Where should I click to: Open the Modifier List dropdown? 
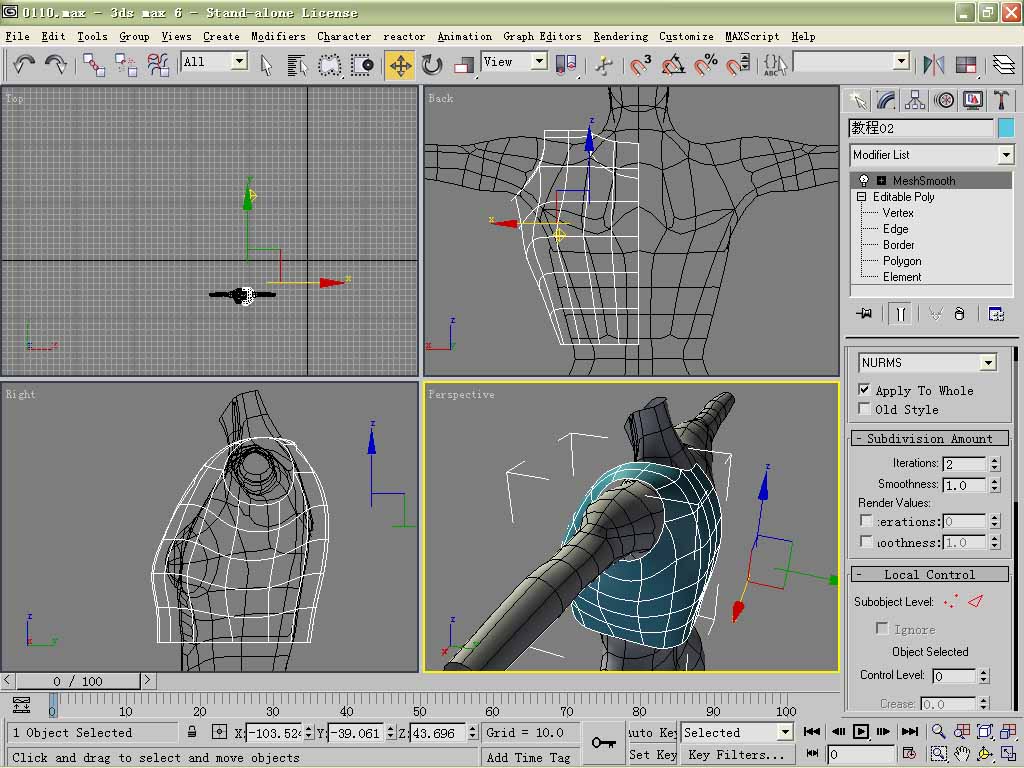pyautogui.click(x=1006, y=155)
